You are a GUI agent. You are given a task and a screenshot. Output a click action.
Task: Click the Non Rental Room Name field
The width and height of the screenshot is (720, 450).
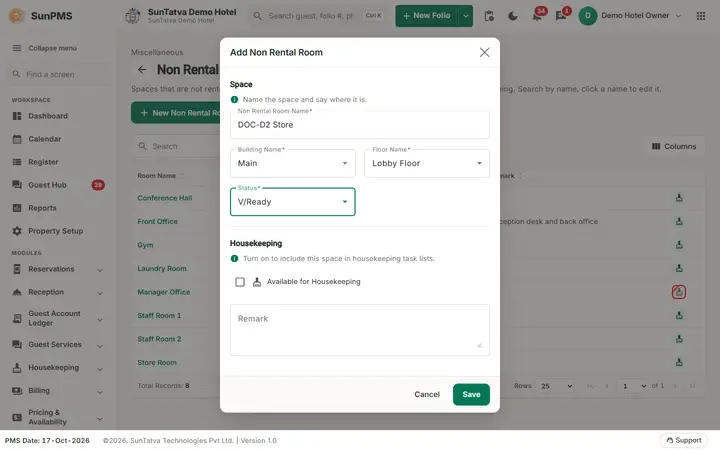pos(360,124)
